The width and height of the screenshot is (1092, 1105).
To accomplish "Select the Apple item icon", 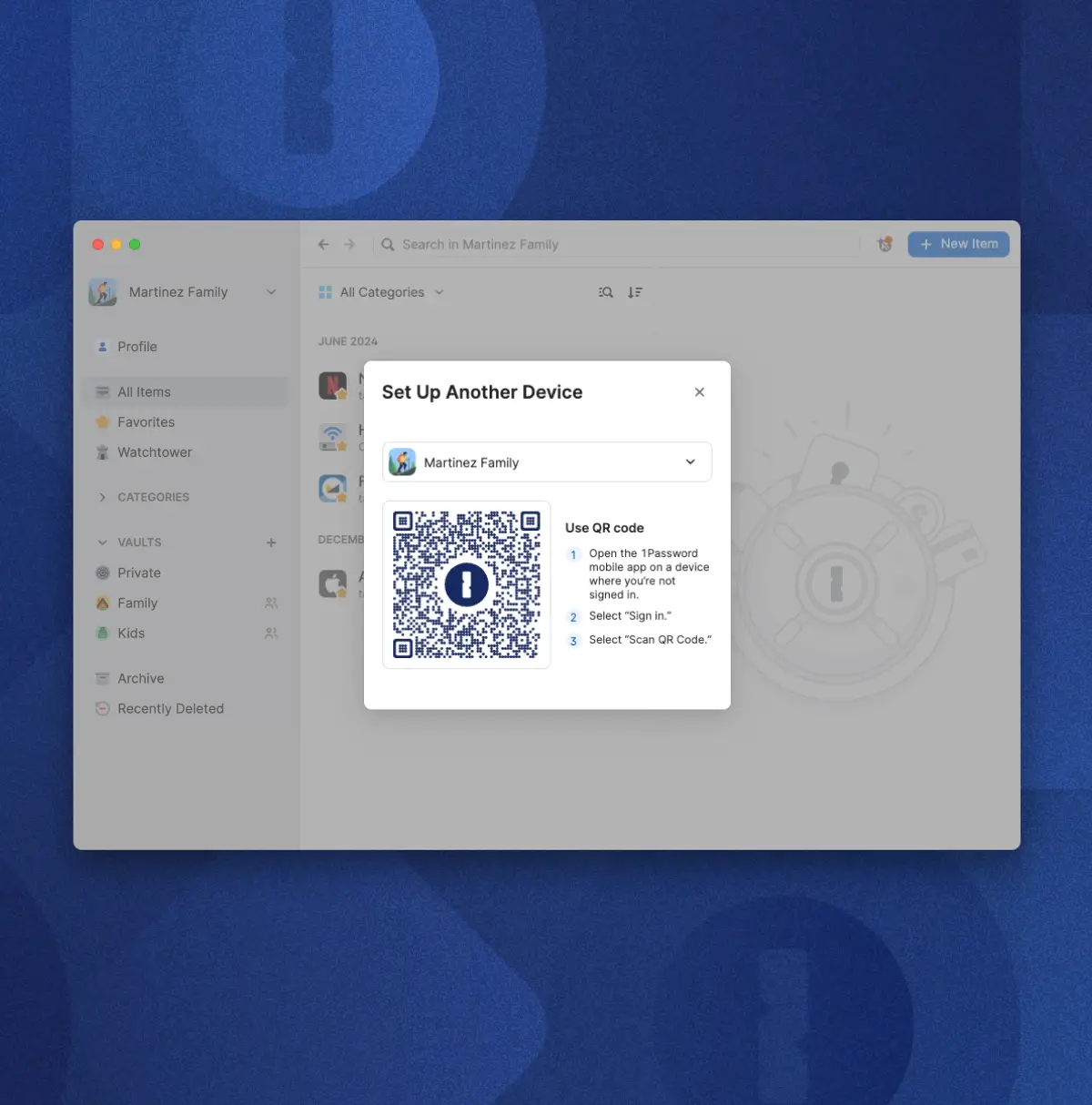I will tap(333, 583).
